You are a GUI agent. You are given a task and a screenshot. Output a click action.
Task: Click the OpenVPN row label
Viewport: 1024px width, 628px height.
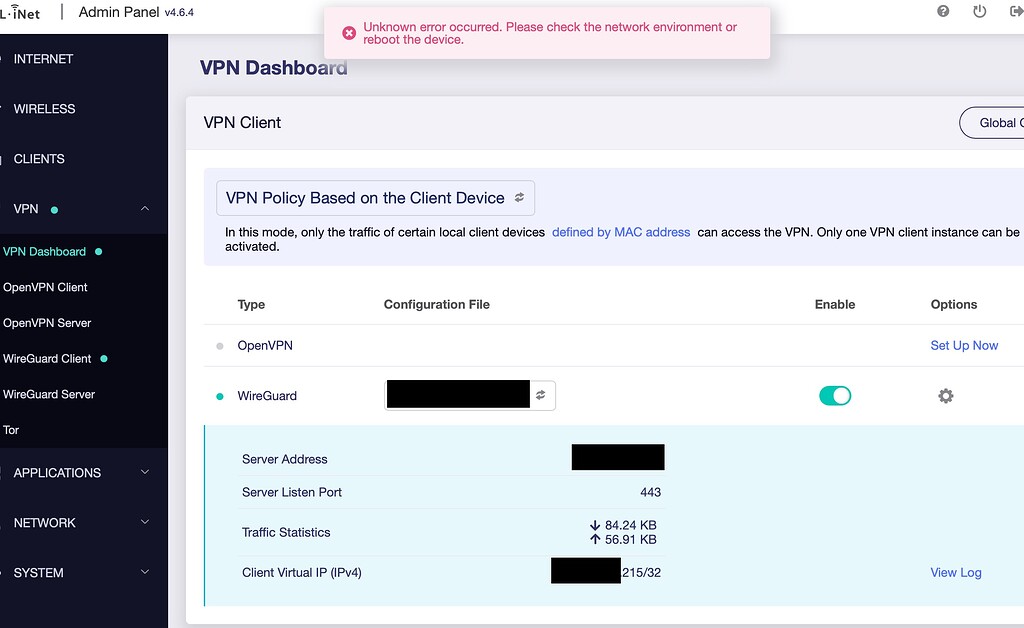264,345
